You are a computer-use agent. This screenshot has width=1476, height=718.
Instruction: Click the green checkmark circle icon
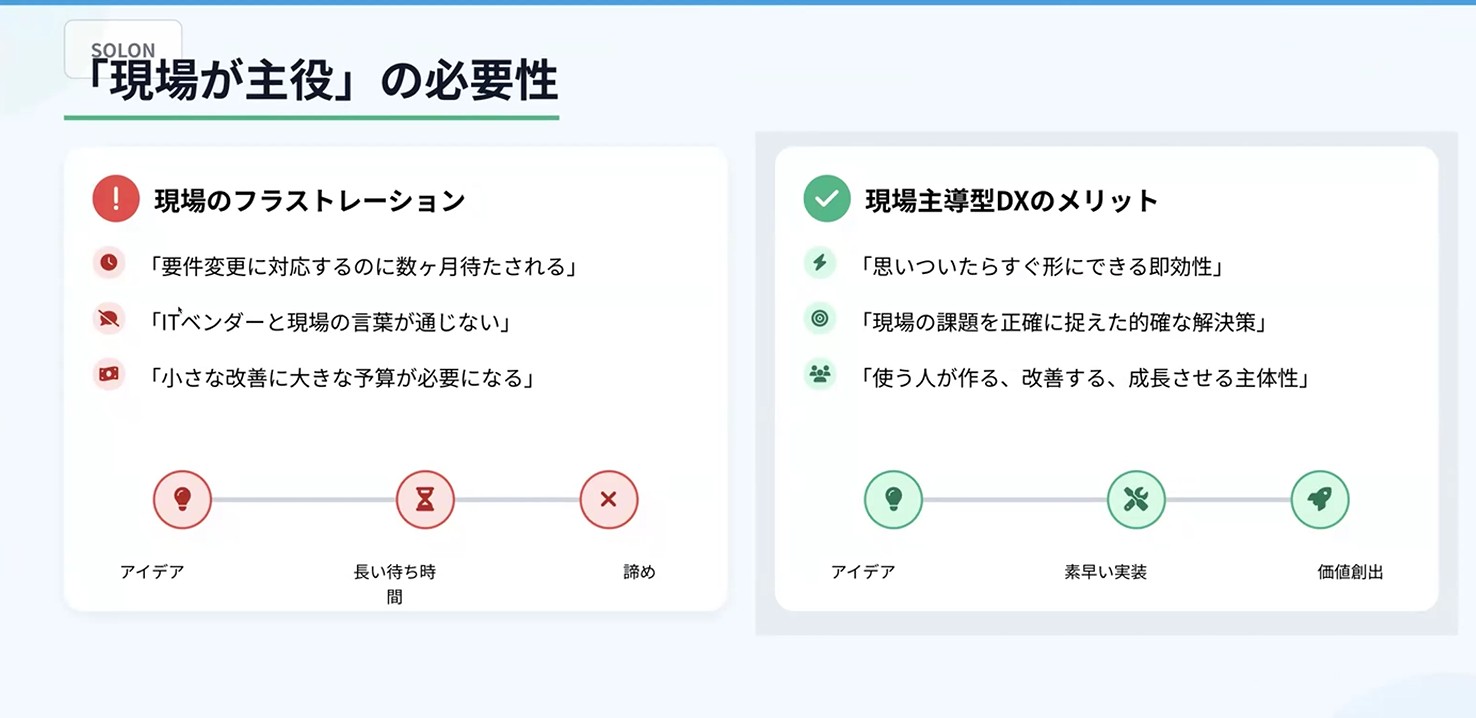[827, 199]
